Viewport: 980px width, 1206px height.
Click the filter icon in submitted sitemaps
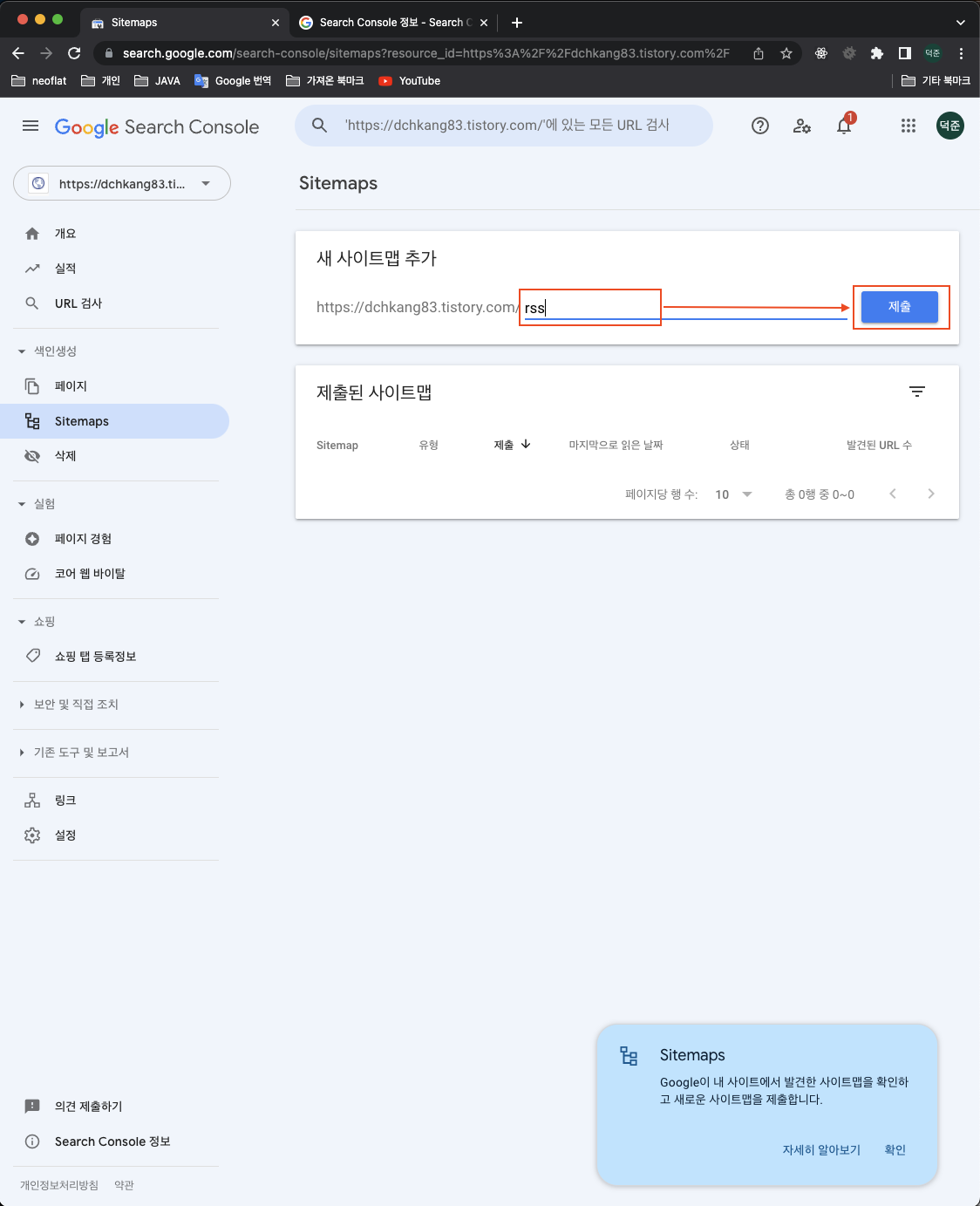(x=917, y=392)
